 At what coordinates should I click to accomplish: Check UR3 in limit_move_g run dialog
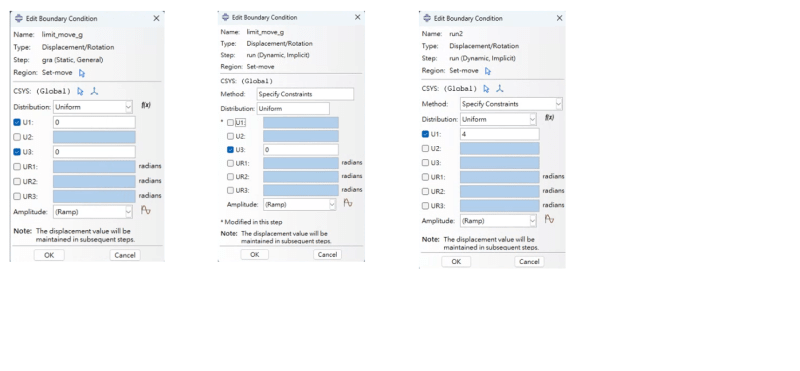pyautogui.click(x=231, y=190)
